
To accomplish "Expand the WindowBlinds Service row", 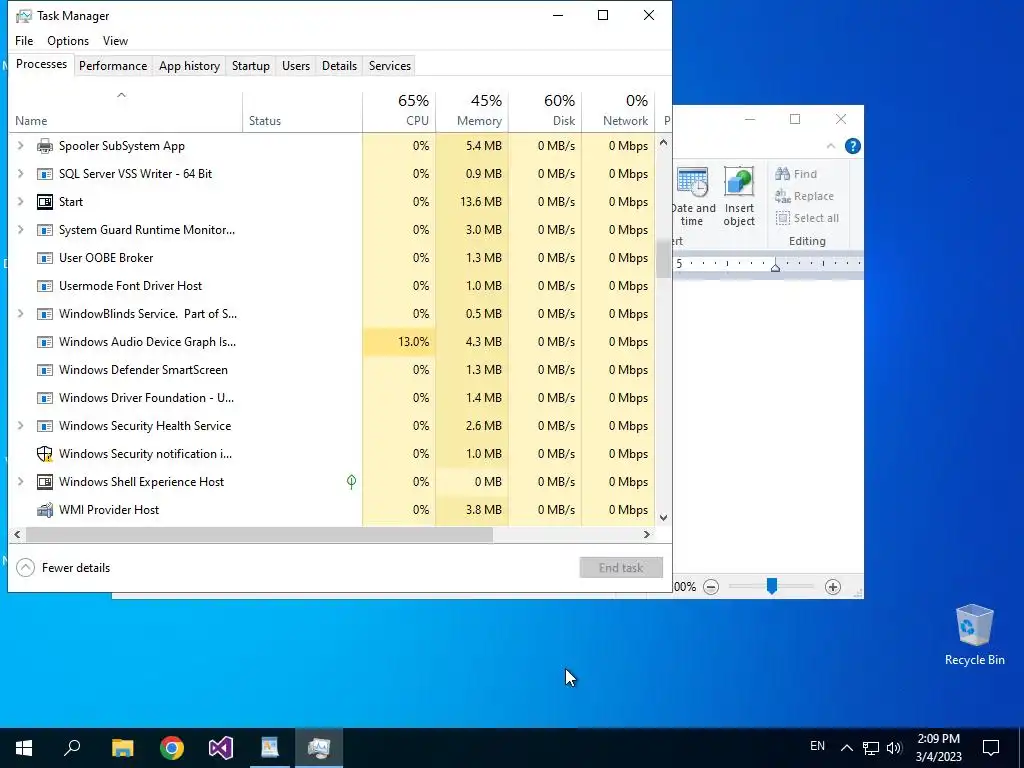I will 20,314.
